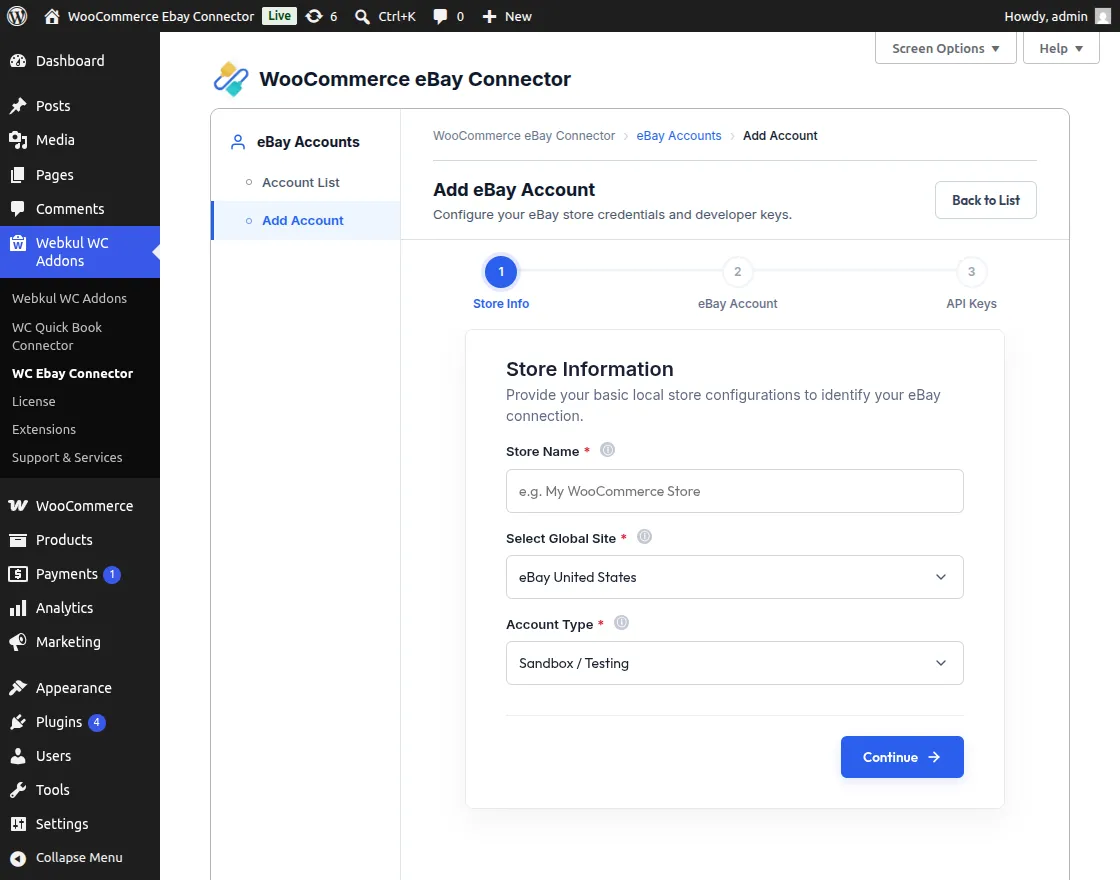Open updates icon showing 6
Image resolution: width=1120 pixels, height=880 pixels.
click(x=314, y=16)
